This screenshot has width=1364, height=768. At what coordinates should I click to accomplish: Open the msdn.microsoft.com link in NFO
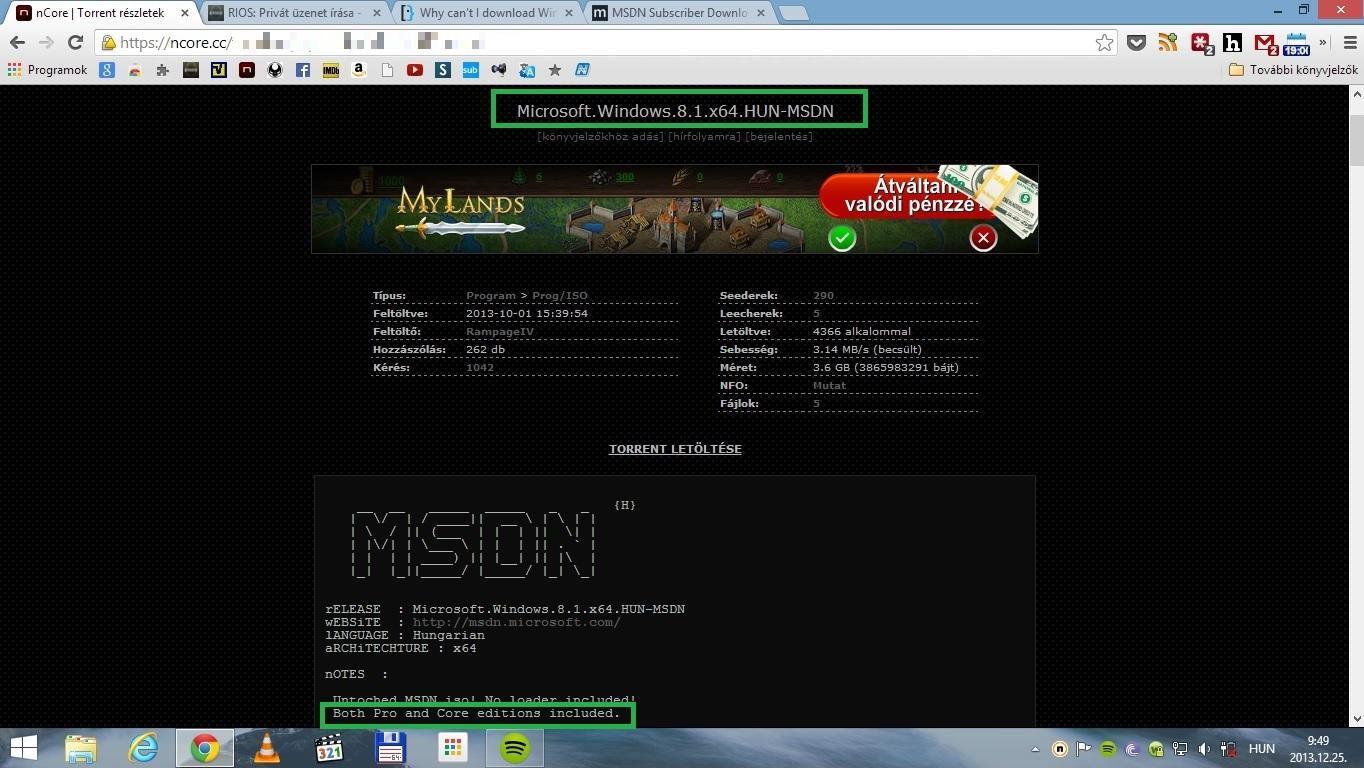[x=516, y=622]
